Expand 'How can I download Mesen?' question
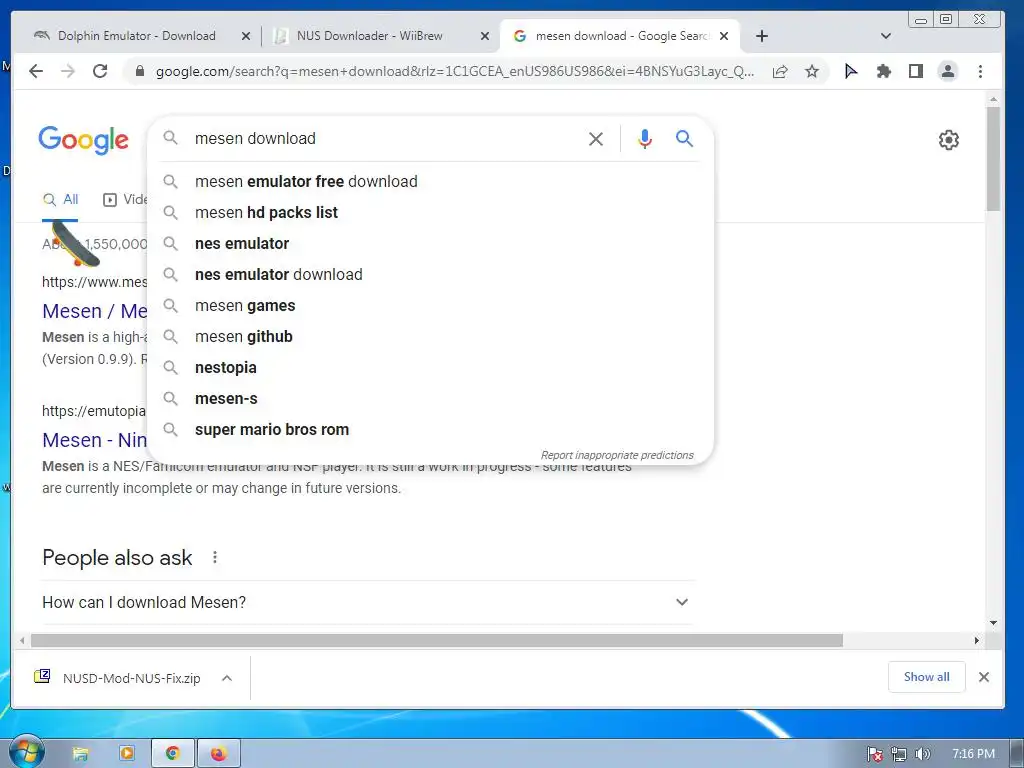 [x=368, y=602]
